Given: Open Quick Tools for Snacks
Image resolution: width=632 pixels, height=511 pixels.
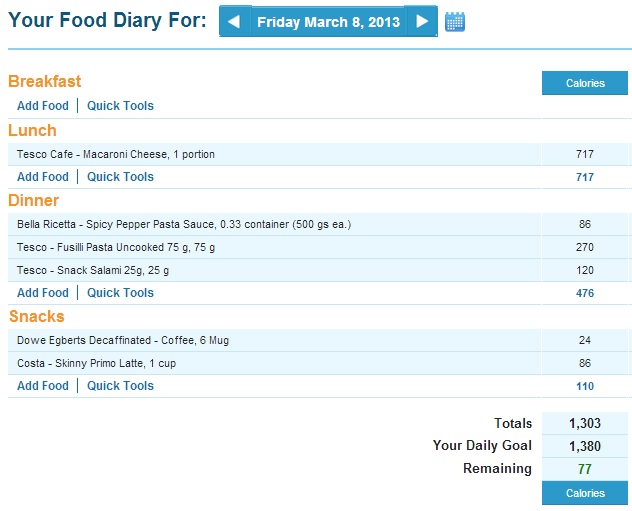Looking at the screenshot, I should [x=121, y=386].
